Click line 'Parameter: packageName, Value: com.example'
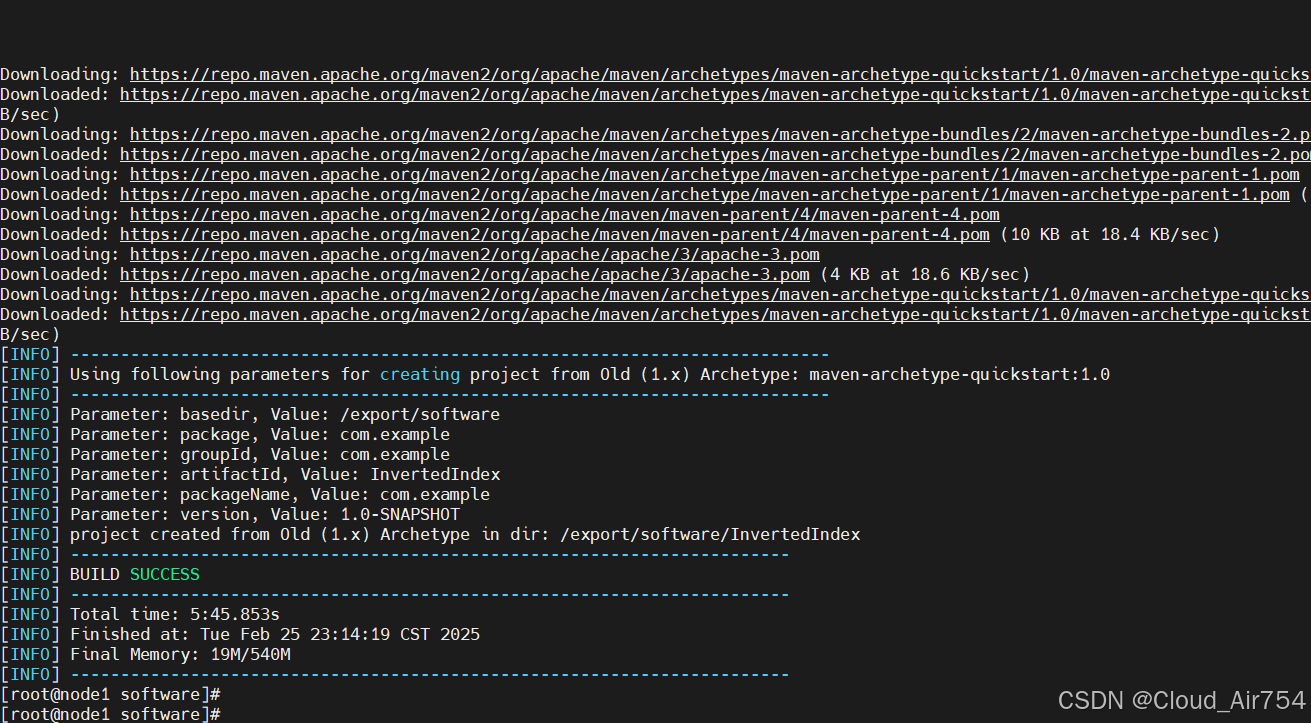The width and height of the screenshot is (1311, 723). [245, 494]
